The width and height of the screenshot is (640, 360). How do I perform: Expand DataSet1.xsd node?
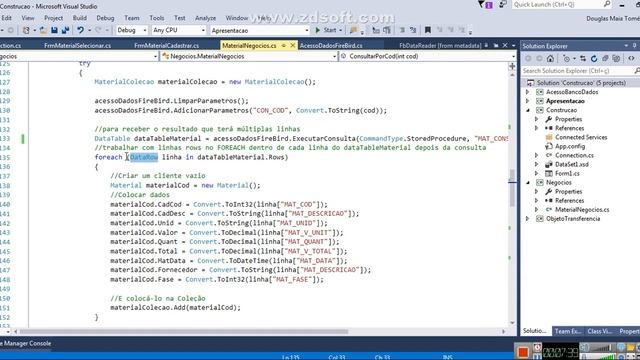coord(537,164)
